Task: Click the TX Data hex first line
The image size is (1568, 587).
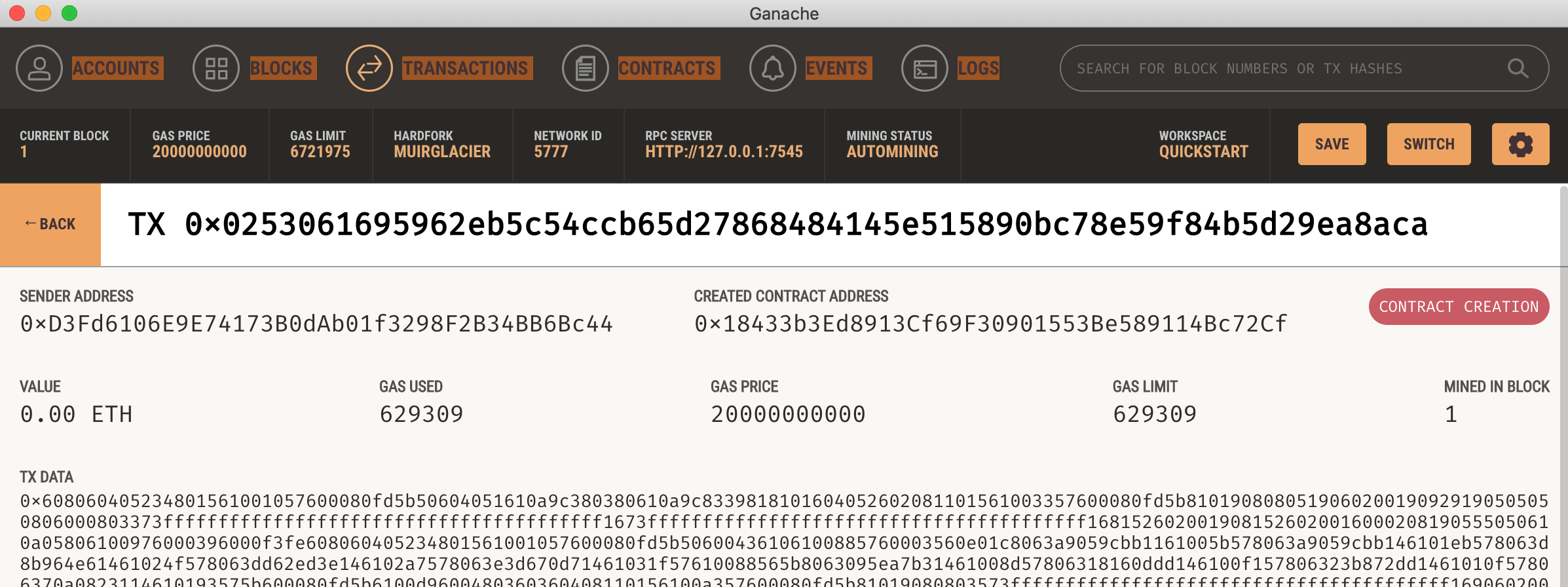Action: 784,501
